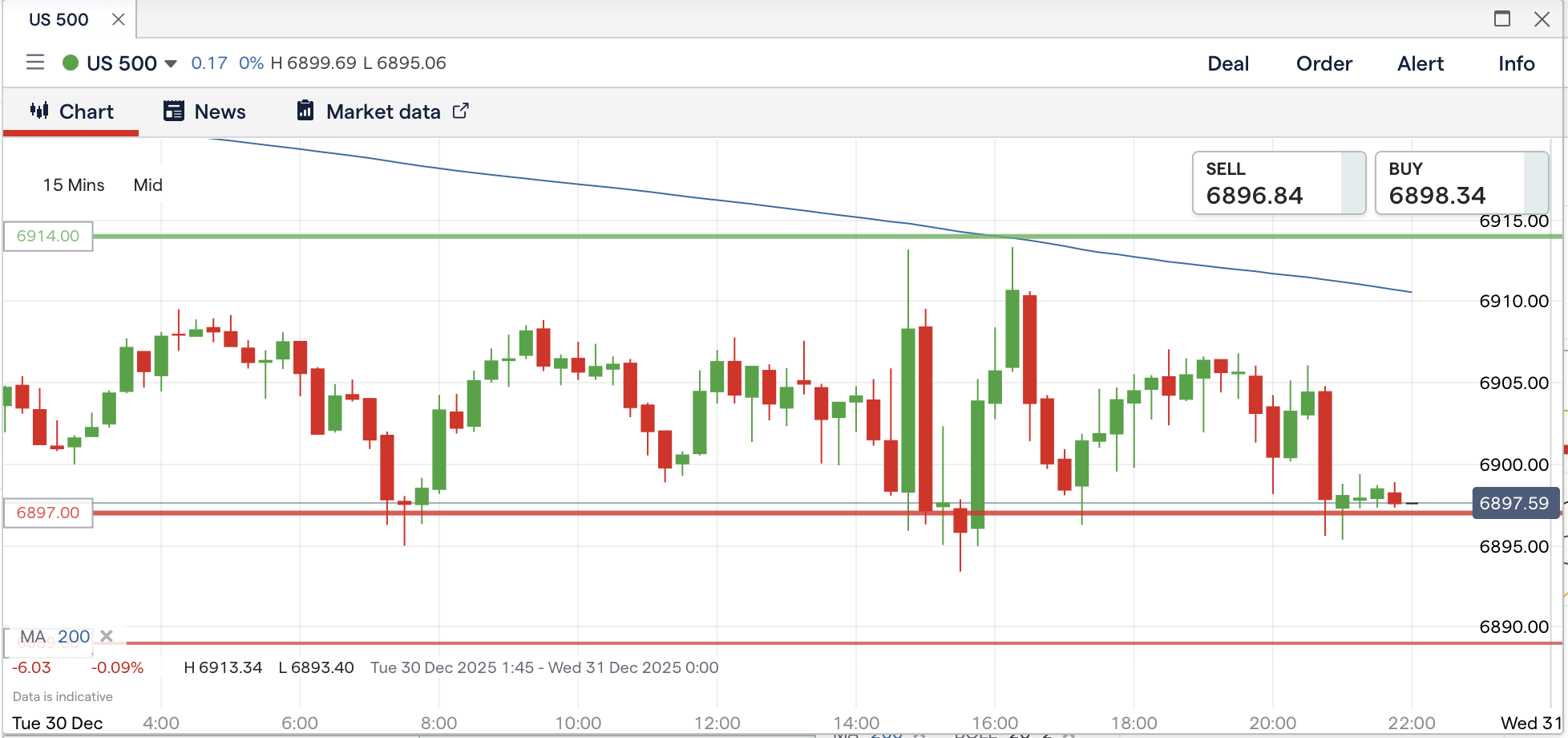Expand the US 500 market dropdown
This screenshot has width=1568, height=738.
pos(171,63)
